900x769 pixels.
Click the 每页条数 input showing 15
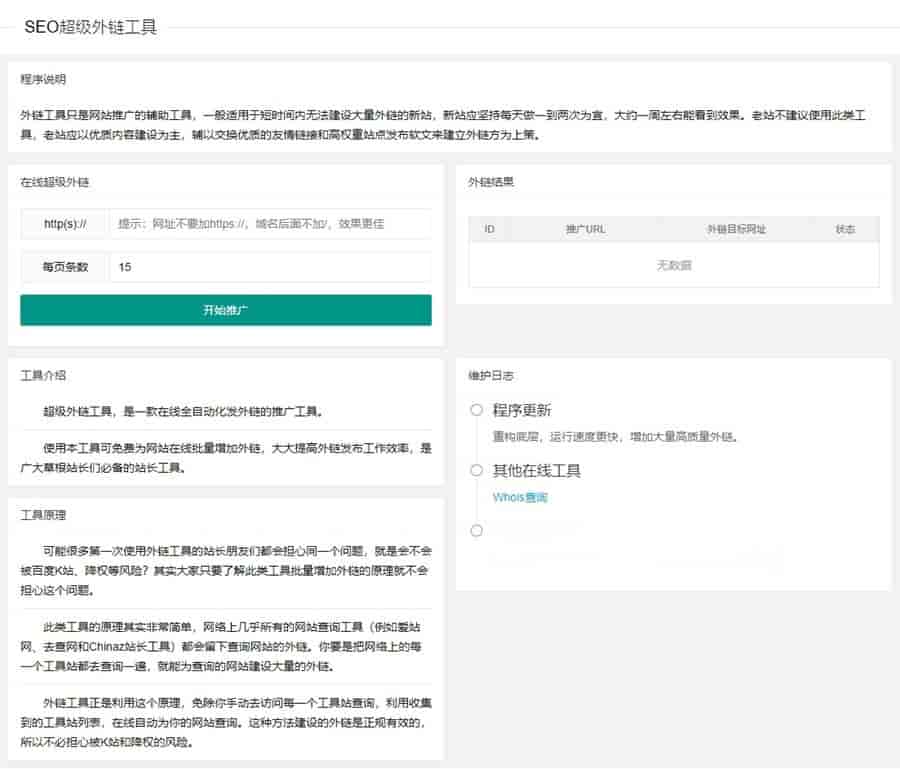[x=270, y=267]
